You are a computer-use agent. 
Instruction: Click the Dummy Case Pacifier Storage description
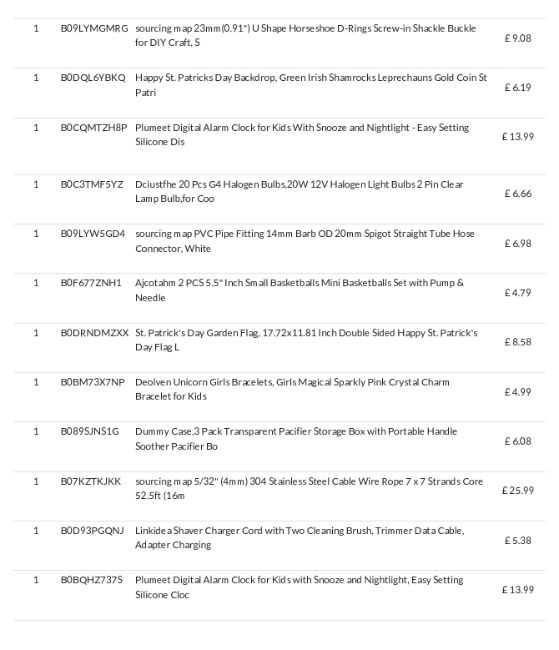pos(296,439)
